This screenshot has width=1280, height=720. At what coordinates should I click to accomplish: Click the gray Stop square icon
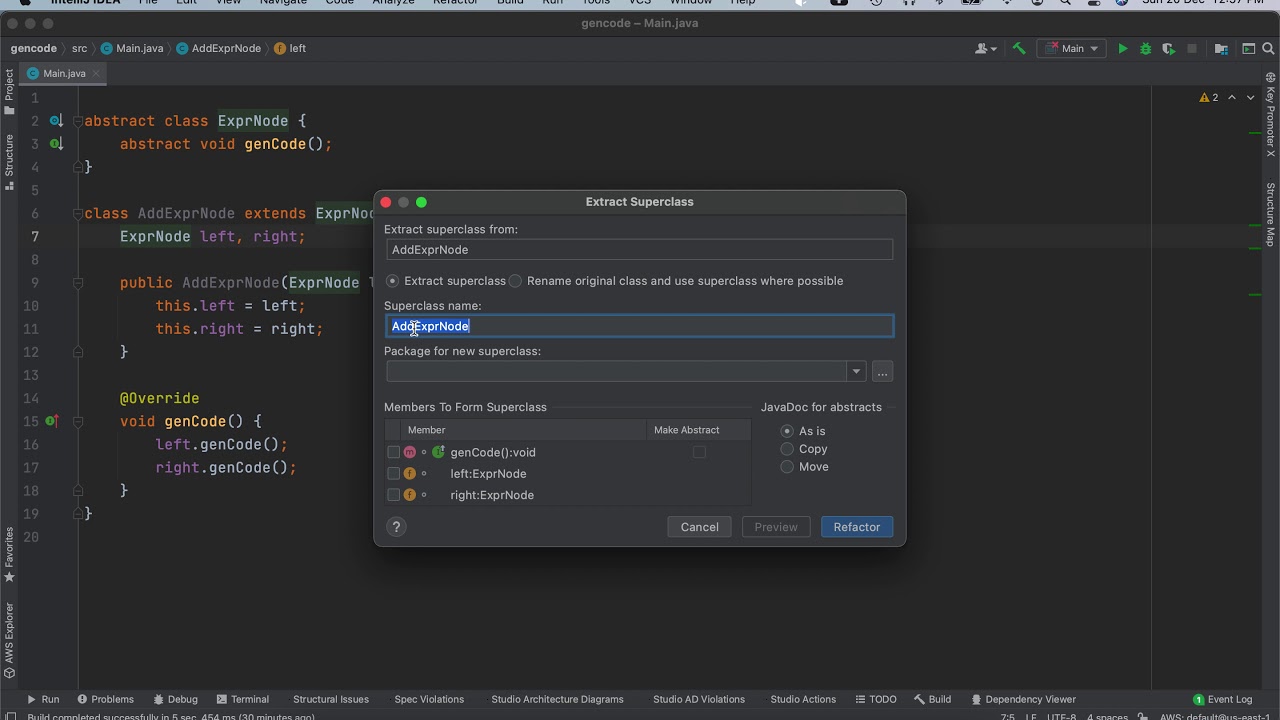coord(1191,48)
